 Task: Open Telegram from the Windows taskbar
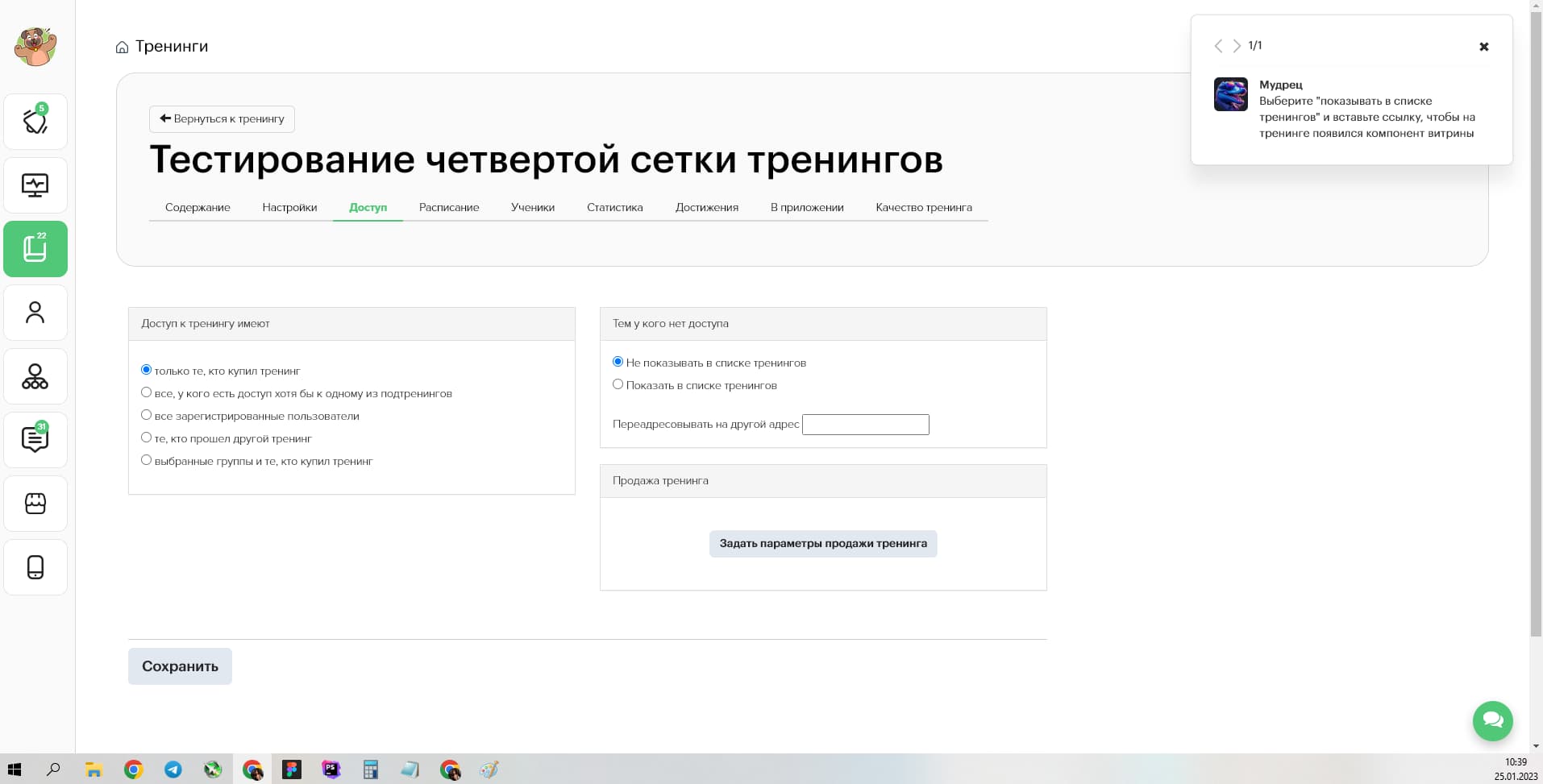pos(173,769)
